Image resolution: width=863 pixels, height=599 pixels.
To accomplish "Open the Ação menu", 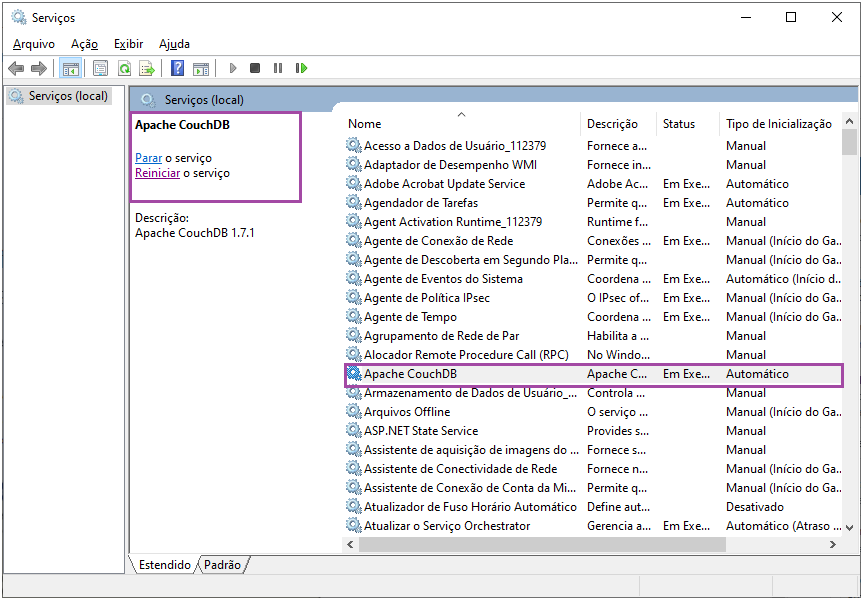I will 84,44.
